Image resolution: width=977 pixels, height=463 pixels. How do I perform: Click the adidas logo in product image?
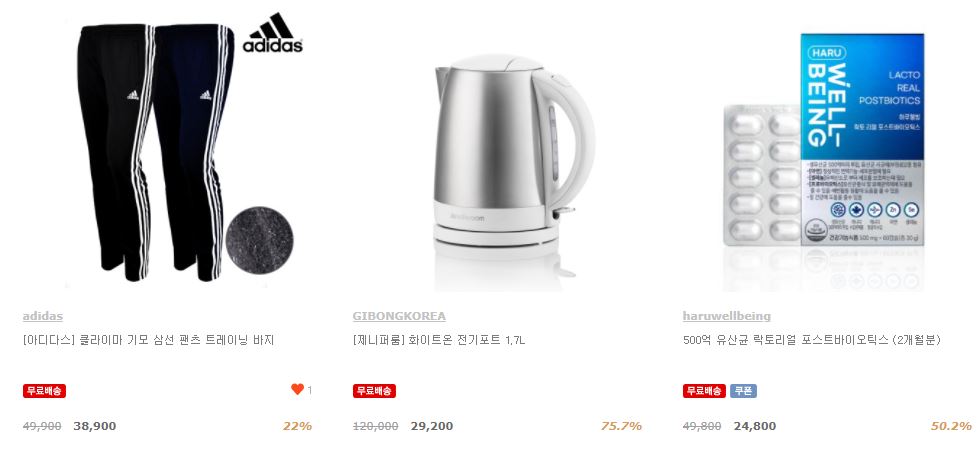point(272,32)
